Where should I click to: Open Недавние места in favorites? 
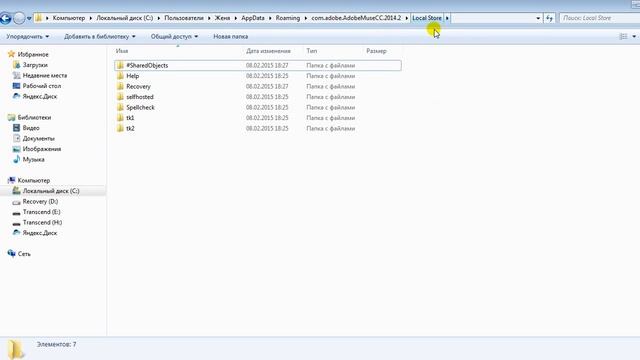point(45,76)
